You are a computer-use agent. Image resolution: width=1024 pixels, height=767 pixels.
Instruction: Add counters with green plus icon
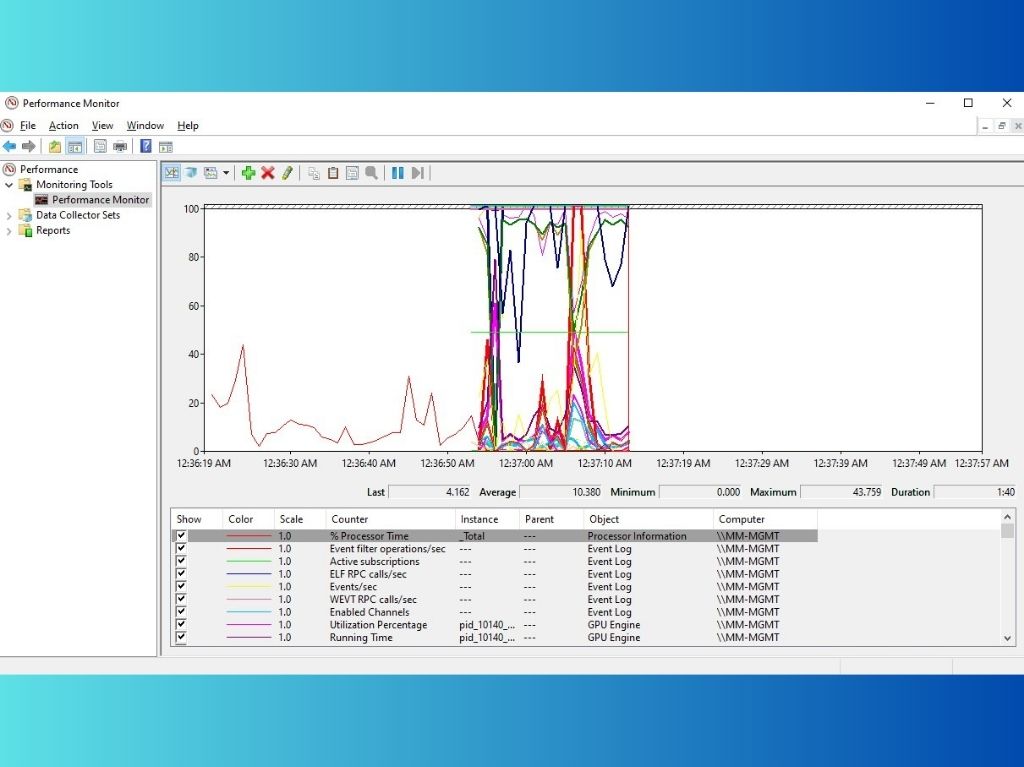tap(248, 173)
